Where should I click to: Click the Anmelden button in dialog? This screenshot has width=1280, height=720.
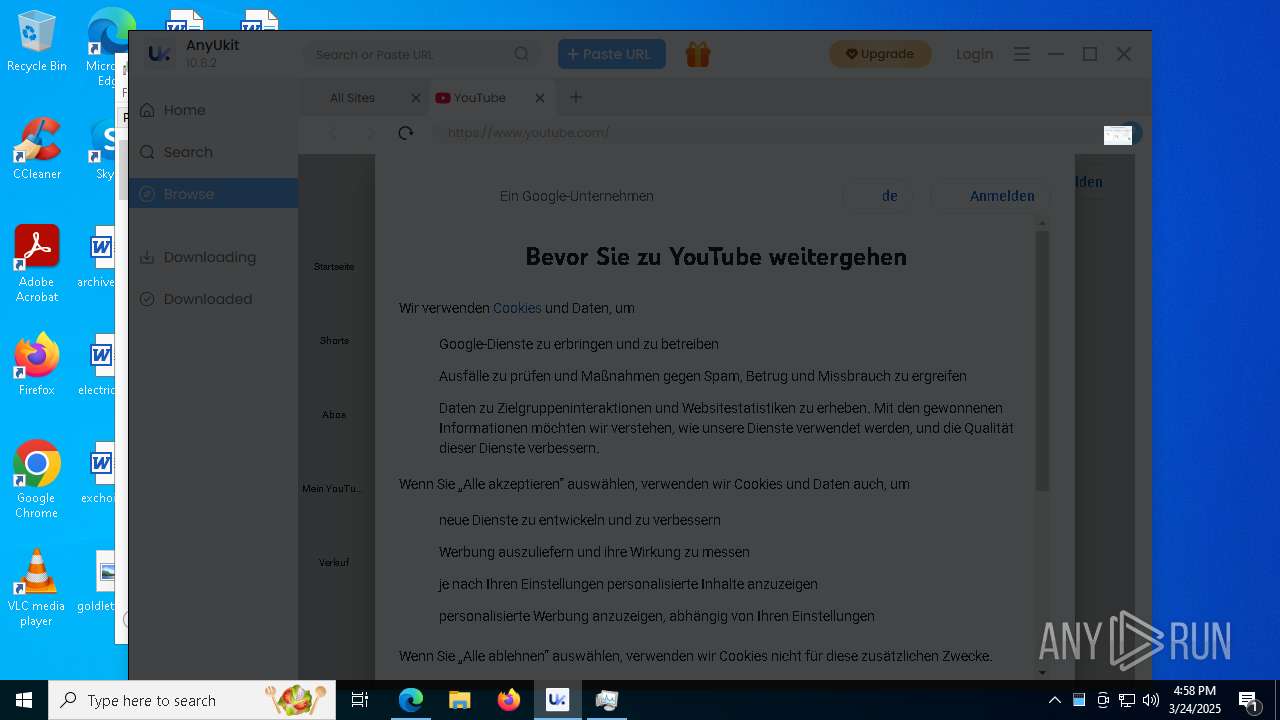[991, 196]
